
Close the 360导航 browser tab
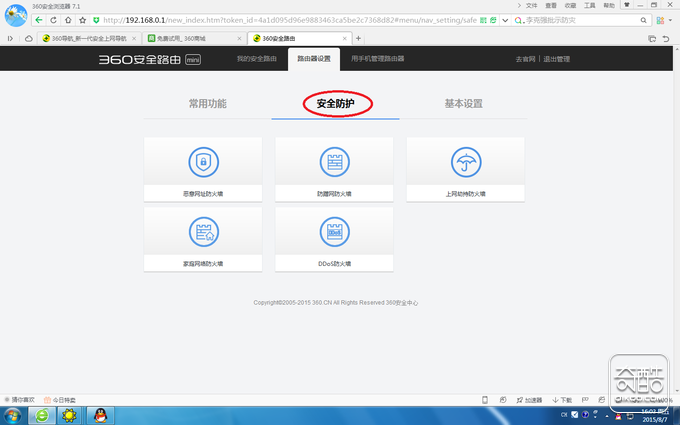click(134, 39)
